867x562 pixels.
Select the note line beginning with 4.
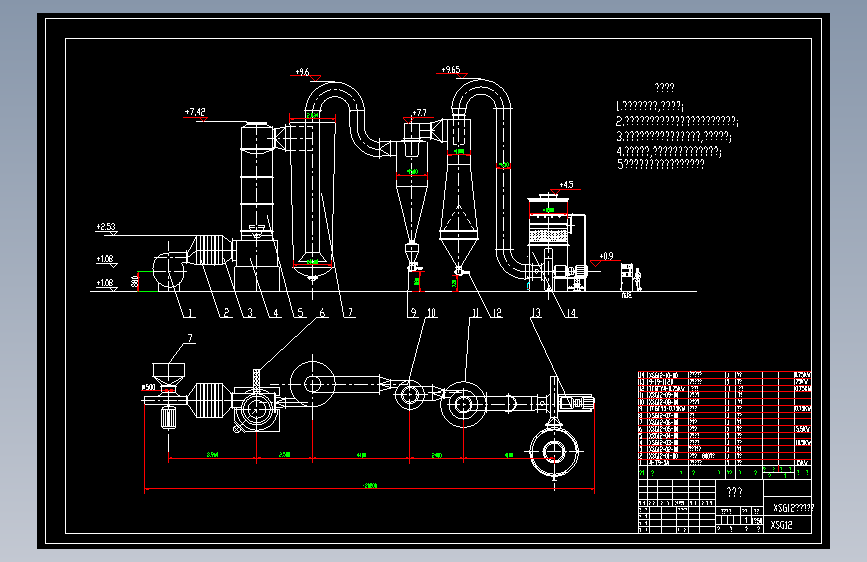coord(668,151)
